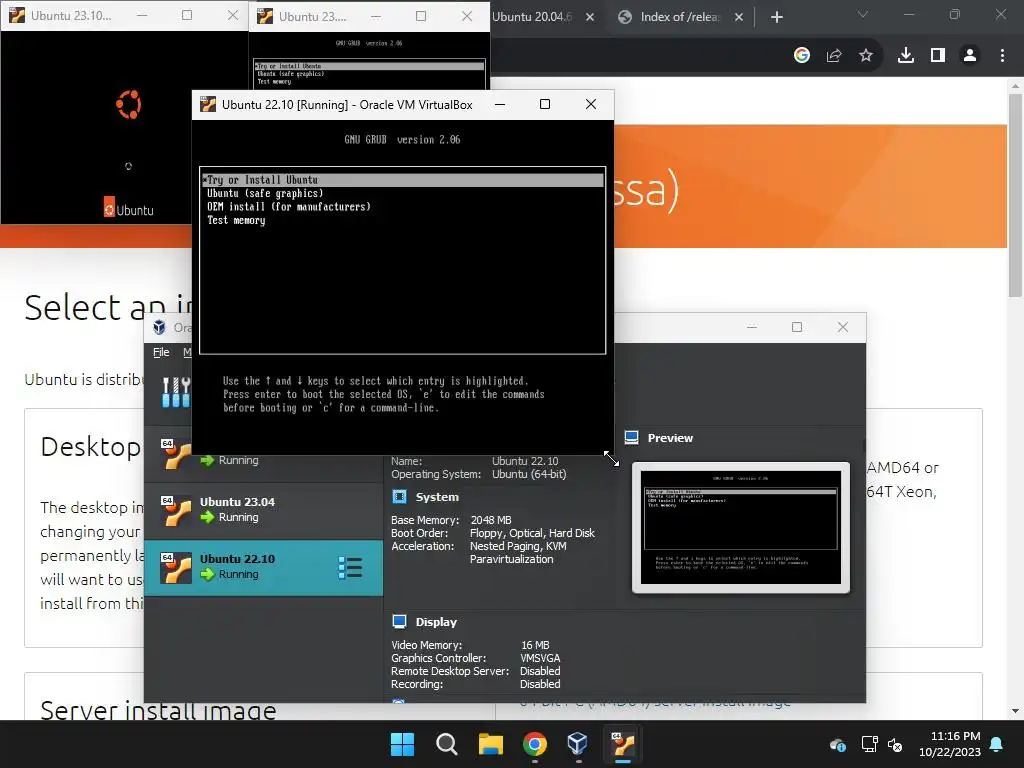Click the System chip icon
This screenshot has height=768, width=1024.
click(x=399, y=496)
